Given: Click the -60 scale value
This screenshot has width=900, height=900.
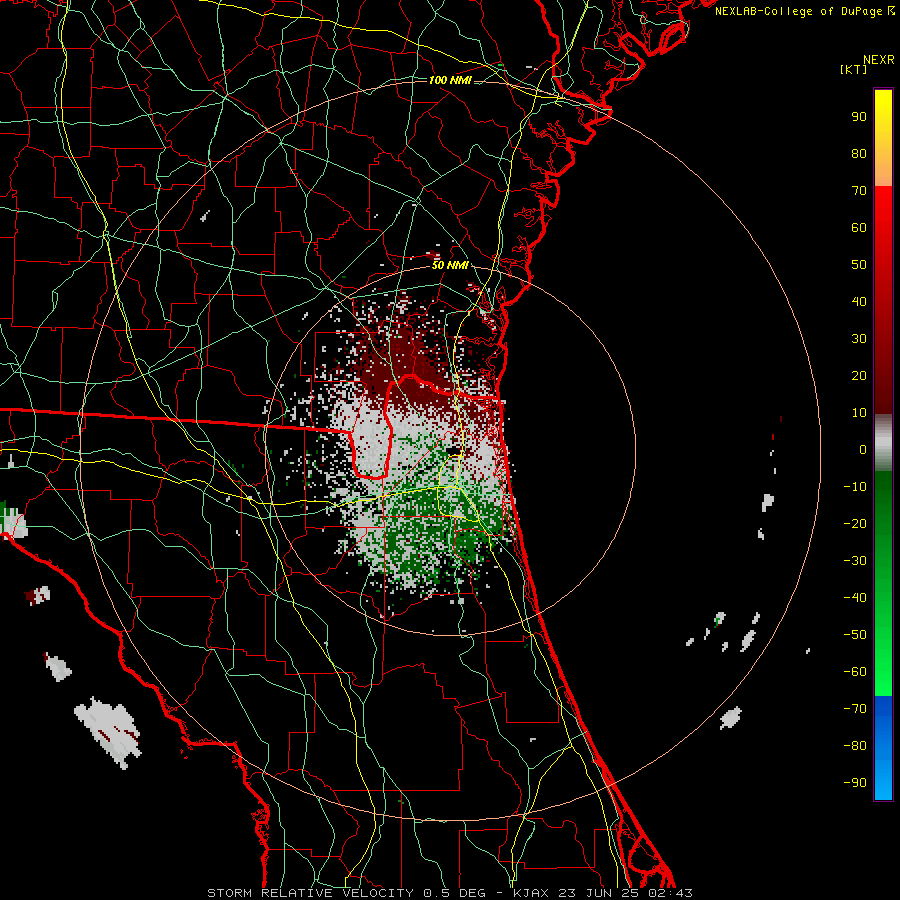Looking at the screenshot, I should click(855, 672).
